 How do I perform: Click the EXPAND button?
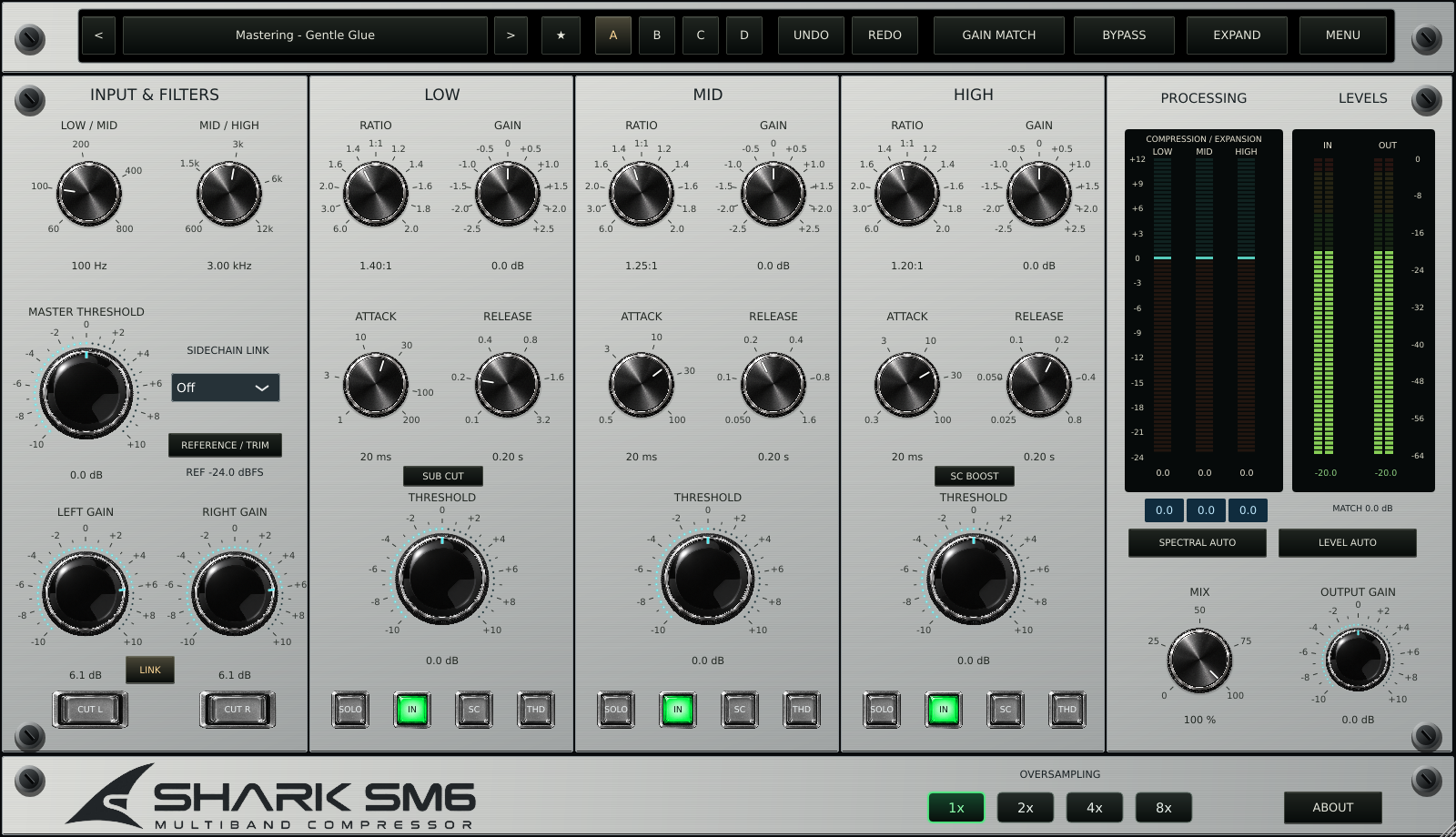1237,35
